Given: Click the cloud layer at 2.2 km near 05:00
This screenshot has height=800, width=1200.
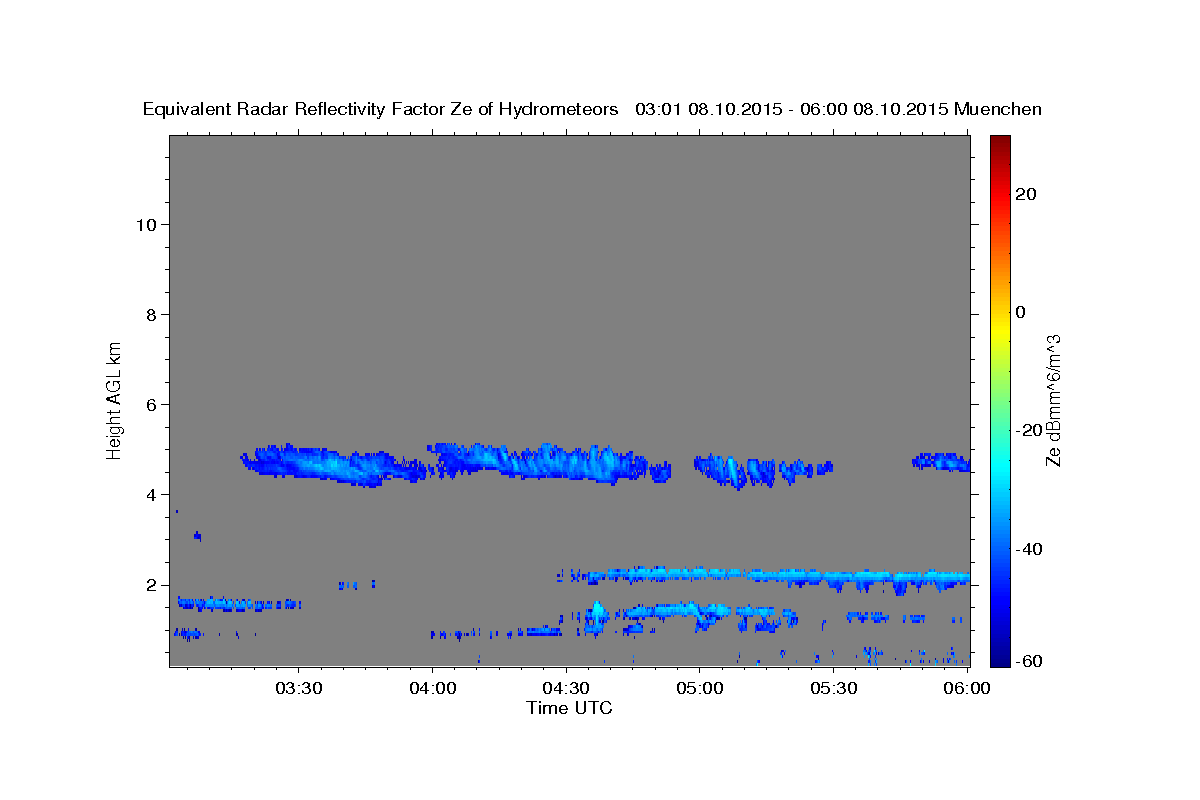Looking at the screenshot, I should click(765, 577).
